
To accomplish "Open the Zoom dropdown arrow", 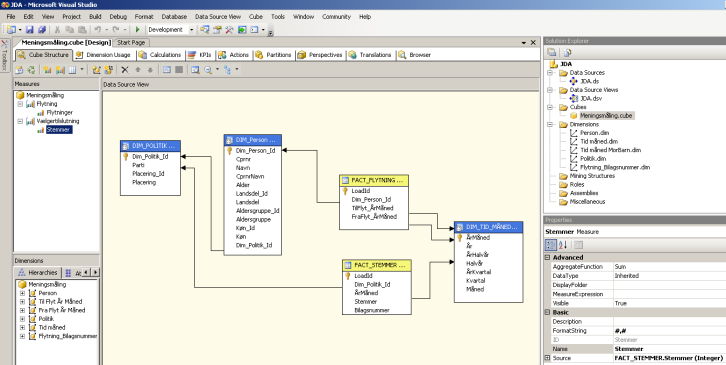I will pos(217,70).
